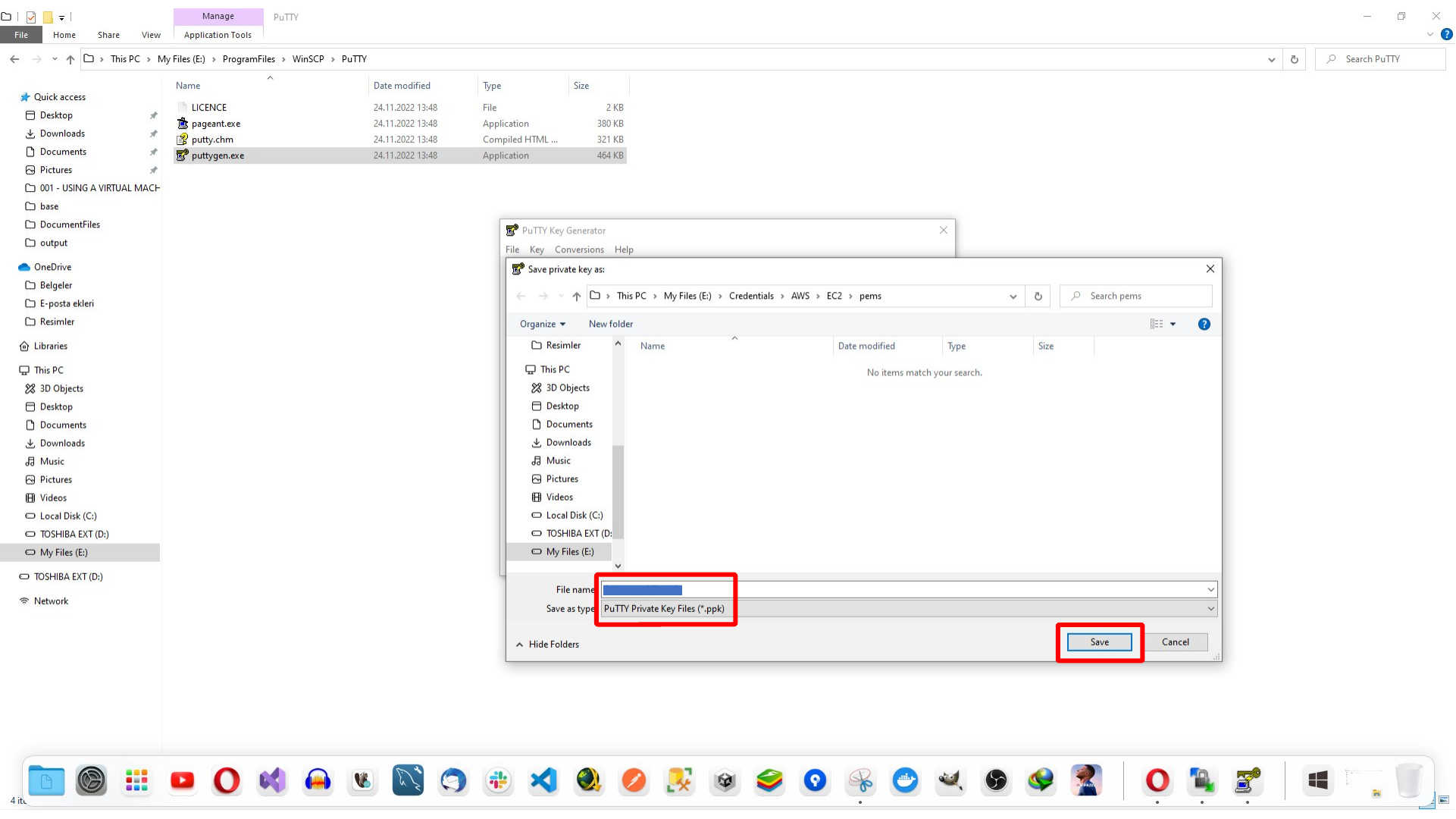Open system settings gear in dock

[92, 780]
